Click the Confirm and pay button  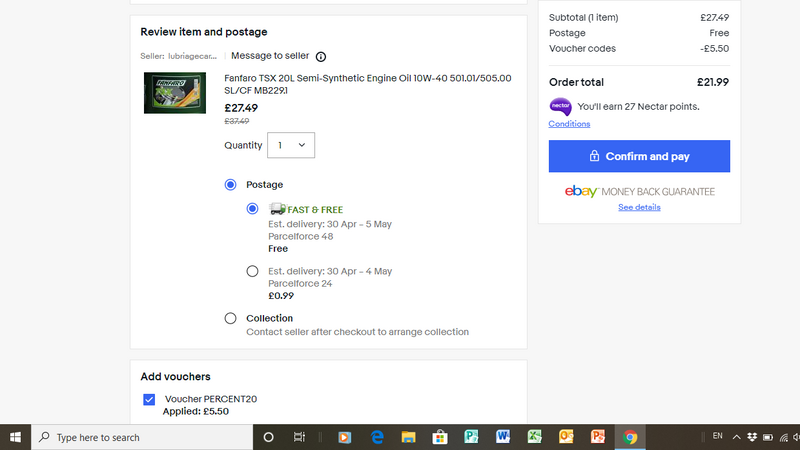click(x=639, y=156)
